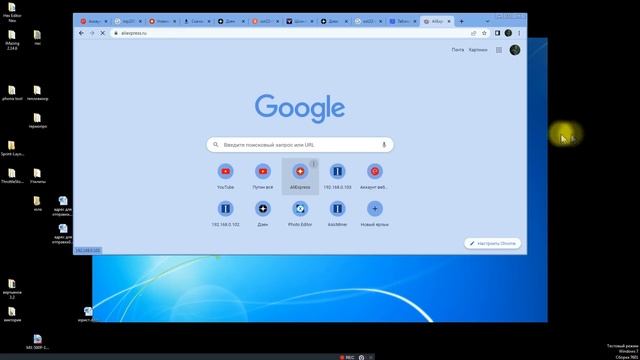Open the gear icon on the recording bar

361,357
